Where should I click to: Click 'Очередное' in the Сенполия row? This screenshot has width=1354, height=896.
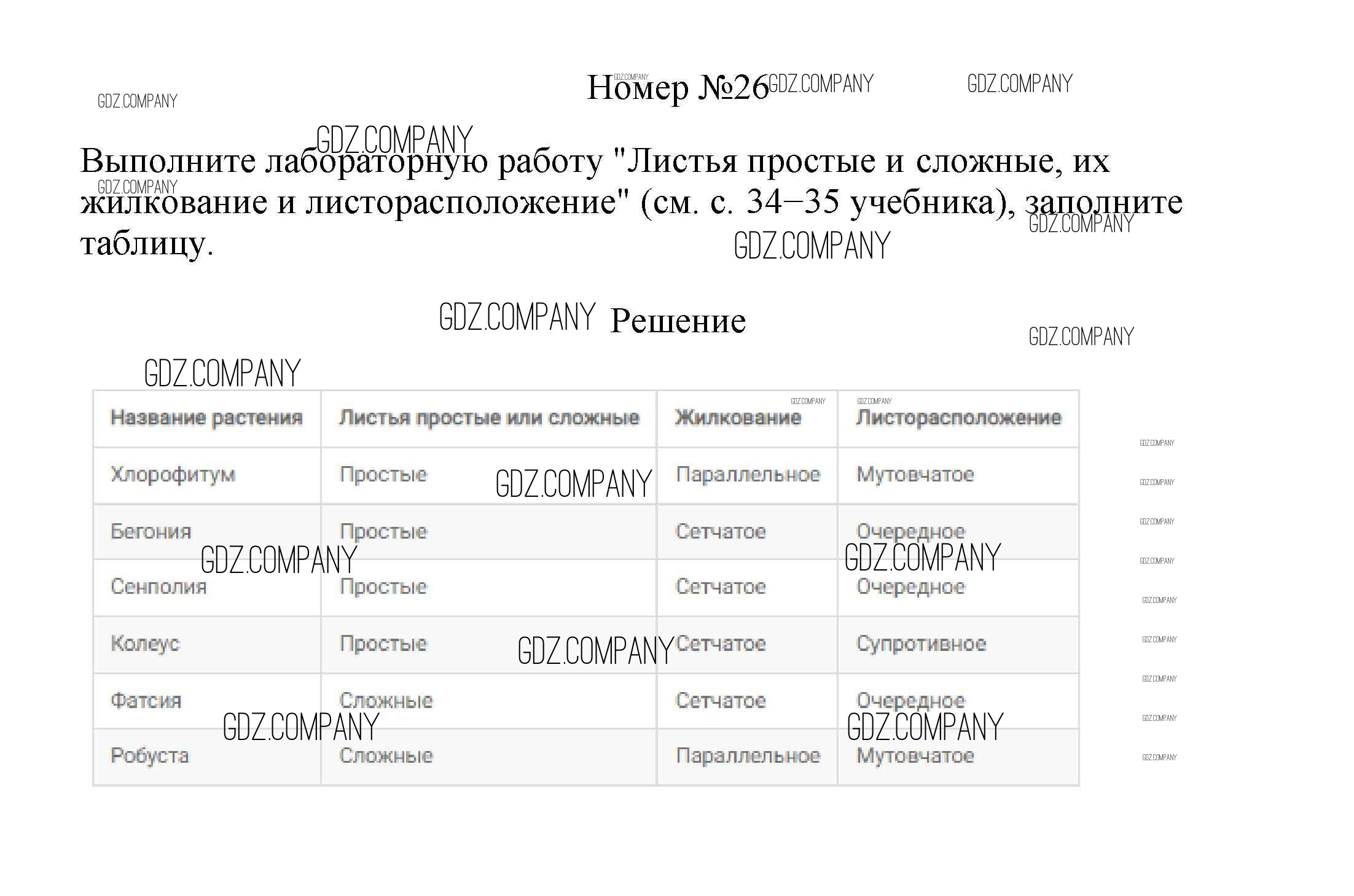tap(910, 586)
